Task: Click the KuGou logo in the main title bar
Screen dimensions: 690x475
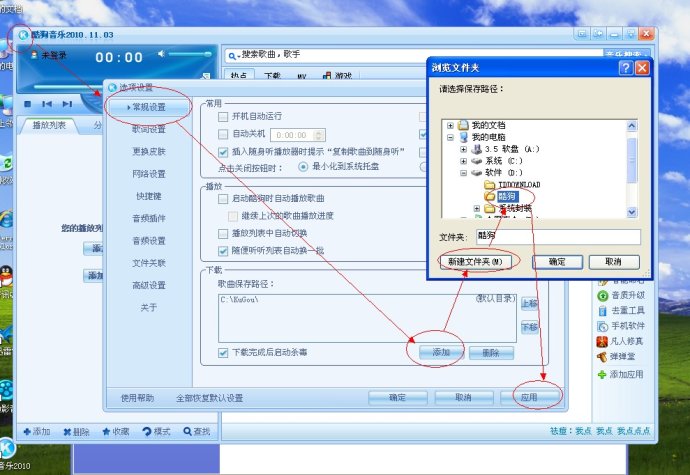Action: point(23,35)
